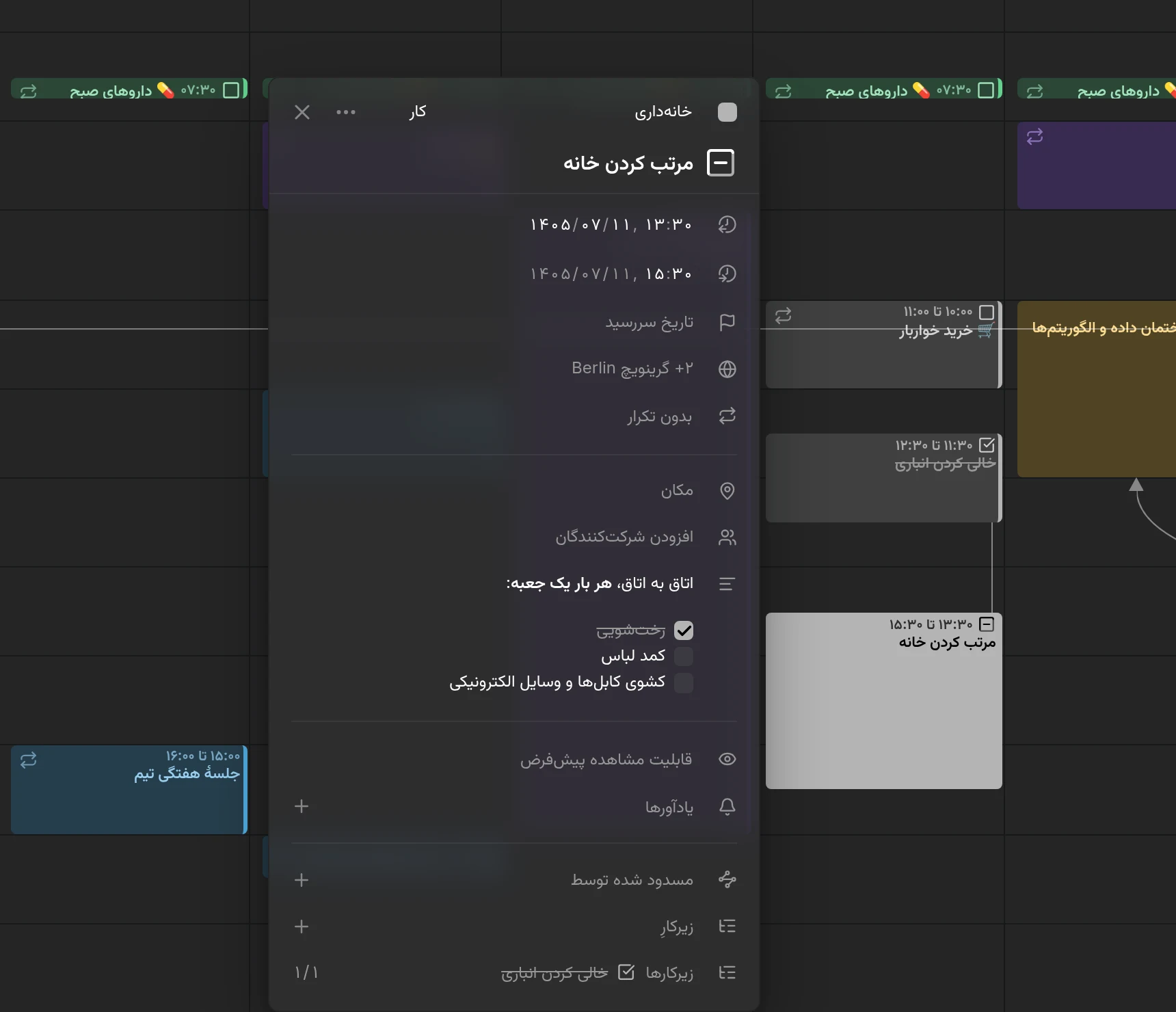Uncheck the رخت‌شویی checklist item

pyautogui.click(x=684, y=630)
